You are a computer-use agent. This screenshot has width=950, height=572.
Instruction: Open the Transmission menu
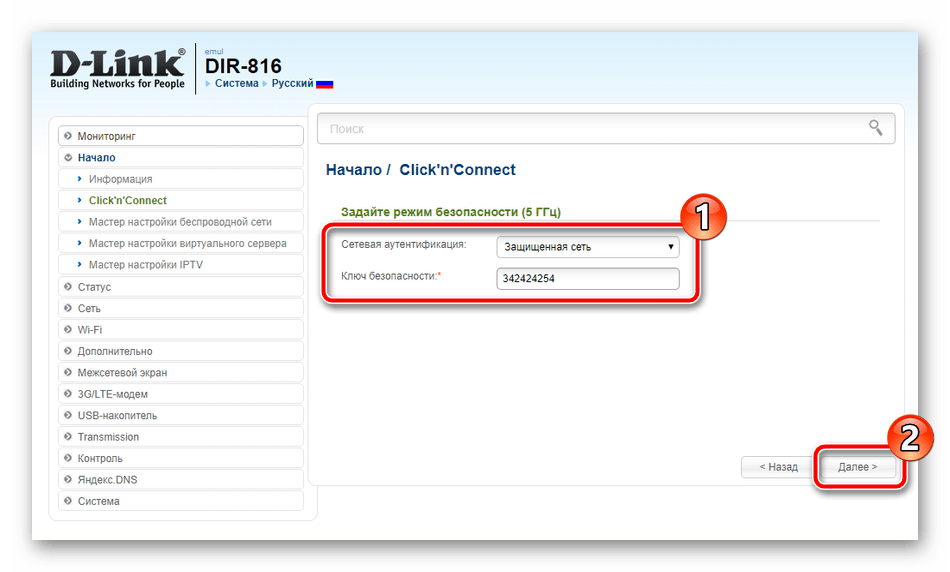click(x=181, y=437)
